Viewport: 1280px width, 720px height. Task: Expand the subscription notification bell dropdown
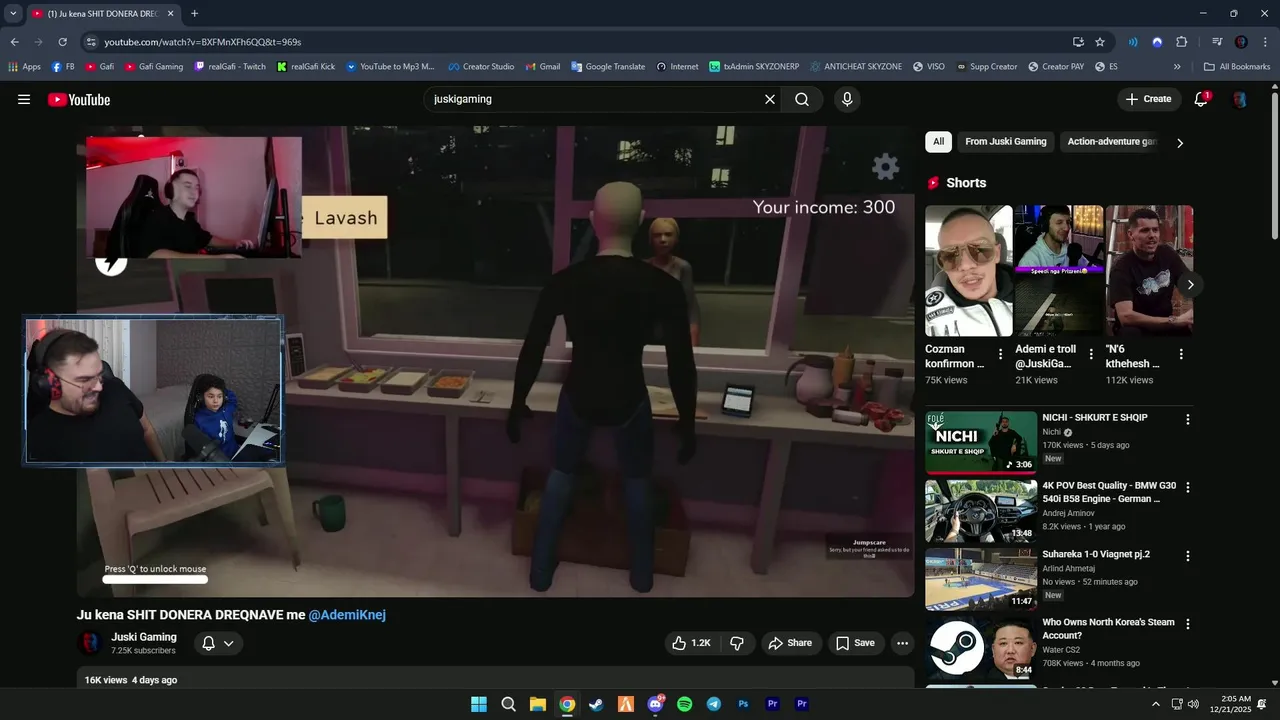pyautogui.click(x=218, y=643)
